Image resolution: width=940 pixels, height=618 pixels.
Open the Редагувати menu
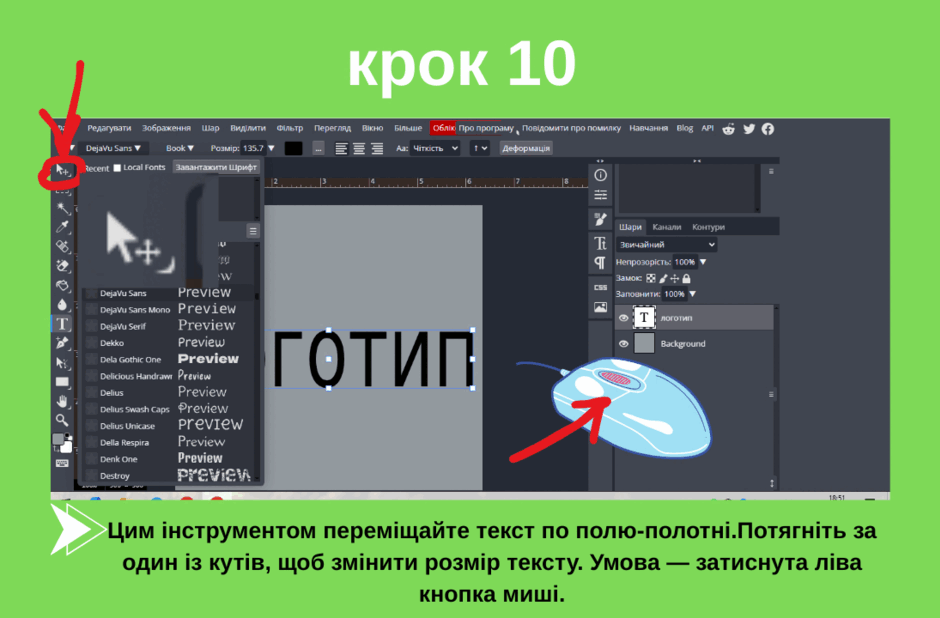pyautogui.click(x=109, y=128)
